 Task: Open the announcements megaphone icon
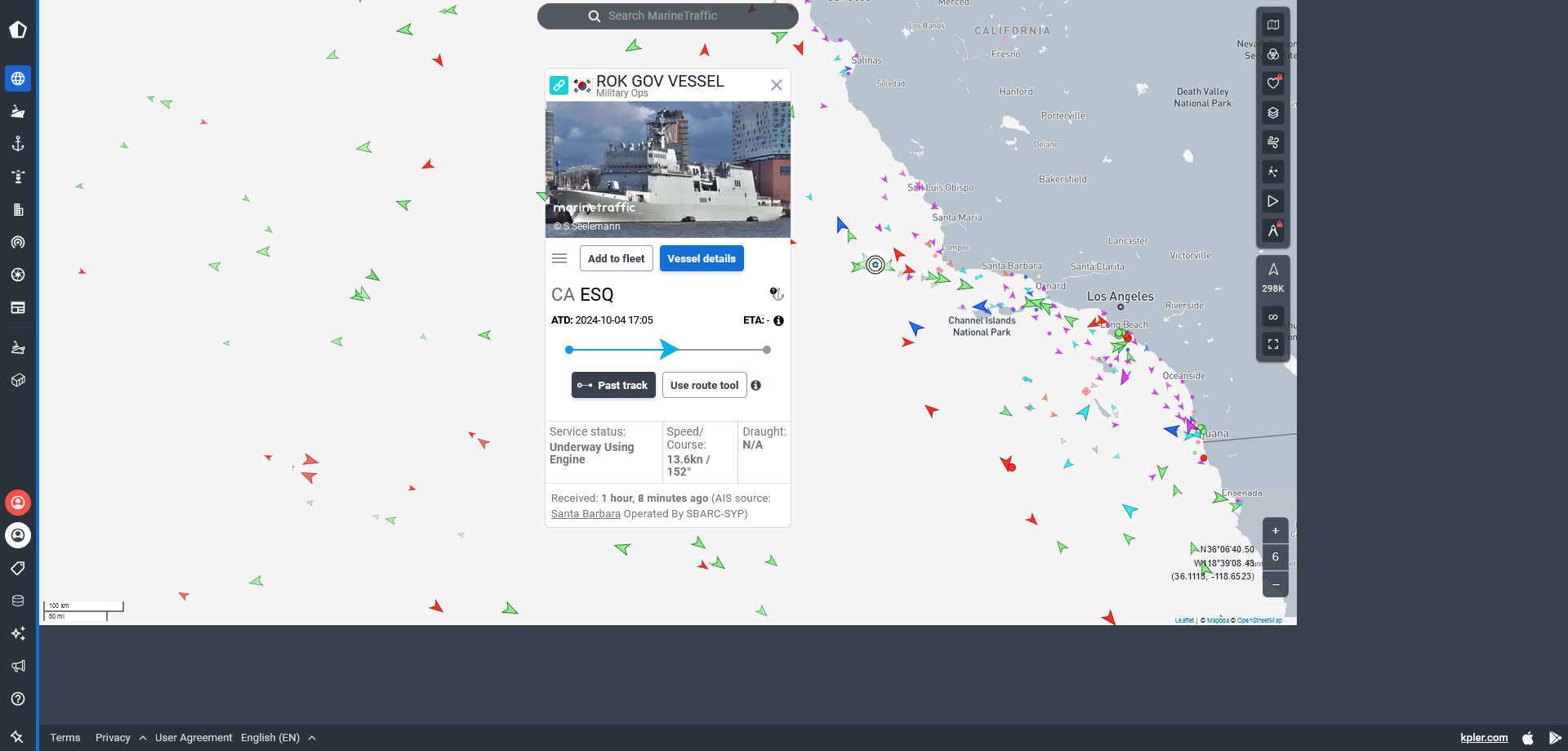click(18, 665)
